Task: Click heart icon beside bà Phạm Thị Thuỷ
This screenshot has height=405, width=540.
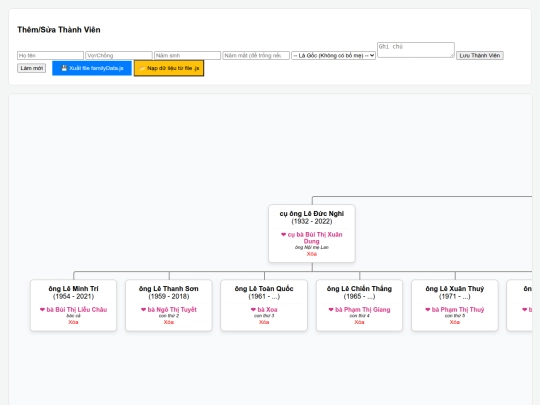Action: [x=427, y=310]
